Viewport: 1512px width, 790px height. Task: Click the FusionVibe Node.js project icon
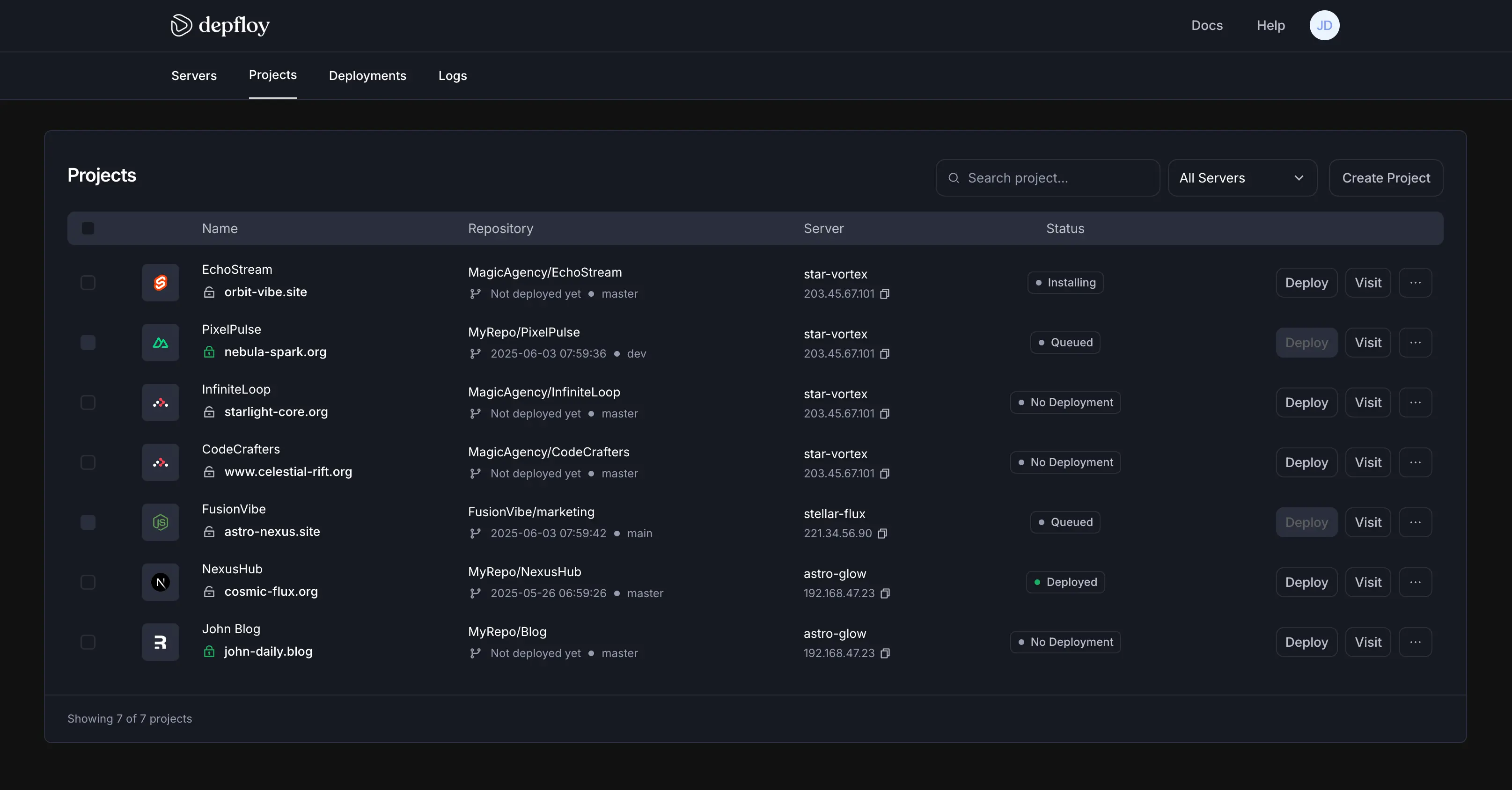pos(160,522)
